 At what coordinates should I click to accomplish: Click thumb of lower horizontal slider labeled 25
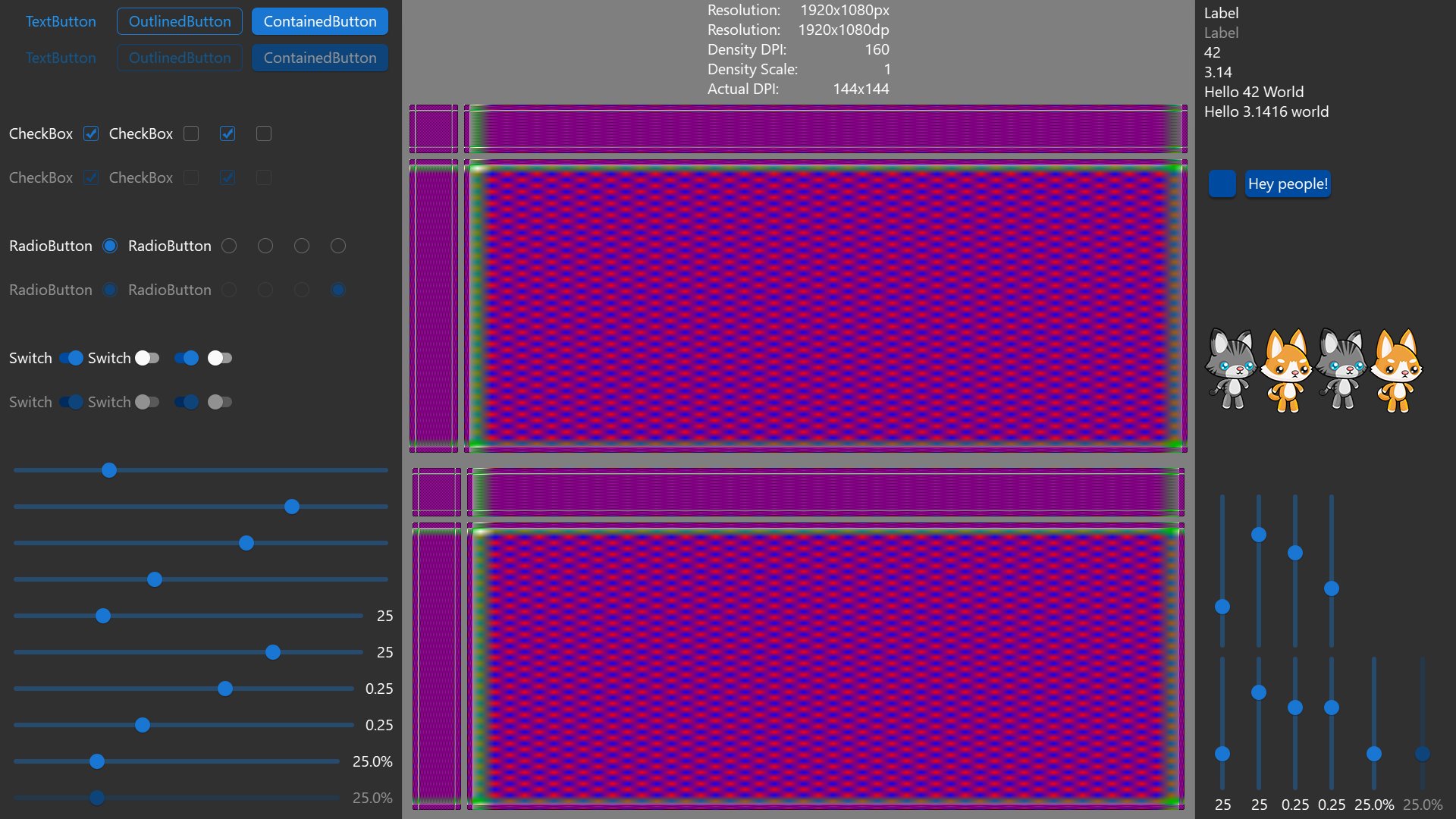click(273, 652)
